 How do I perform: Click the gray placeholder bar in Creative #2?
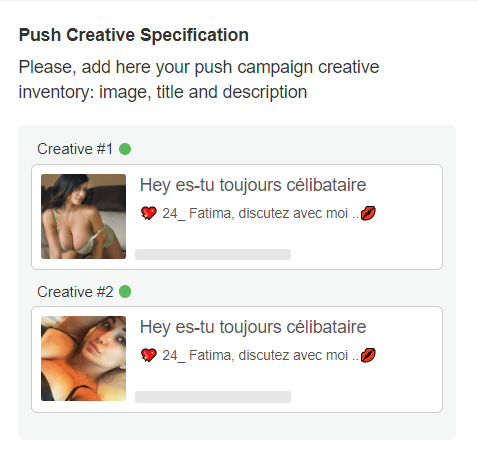213,397
